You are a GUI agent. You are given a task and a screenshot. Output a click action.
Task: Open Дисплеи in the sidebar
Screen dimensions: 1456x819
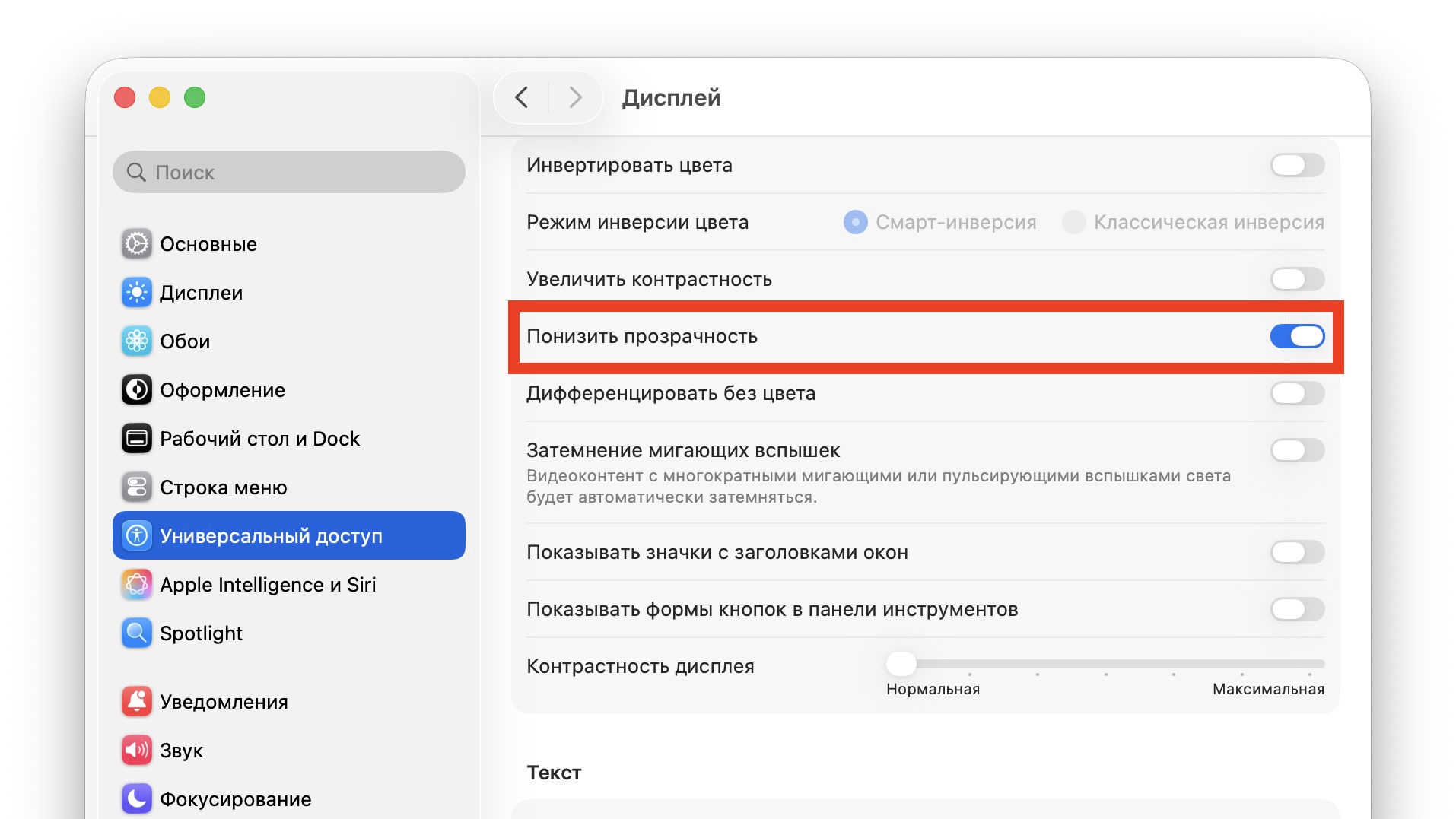coord(289,293)
